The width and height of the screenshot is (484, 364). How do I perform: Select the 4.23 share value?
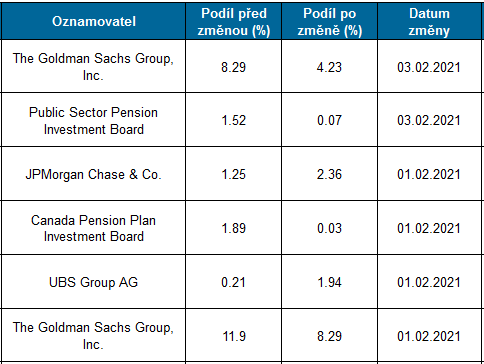329,67
